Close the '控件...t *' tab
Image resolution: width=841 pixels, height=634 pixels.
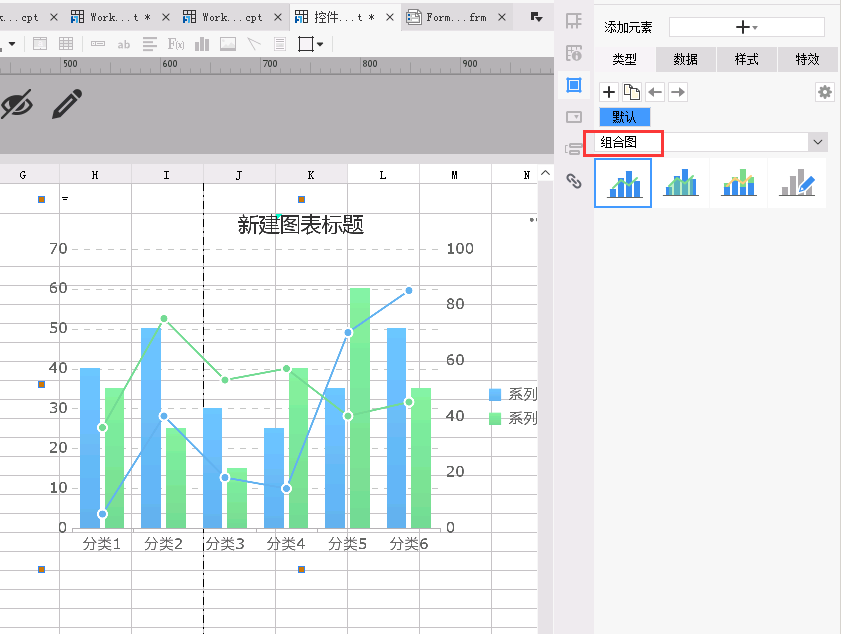pos(390,17)
